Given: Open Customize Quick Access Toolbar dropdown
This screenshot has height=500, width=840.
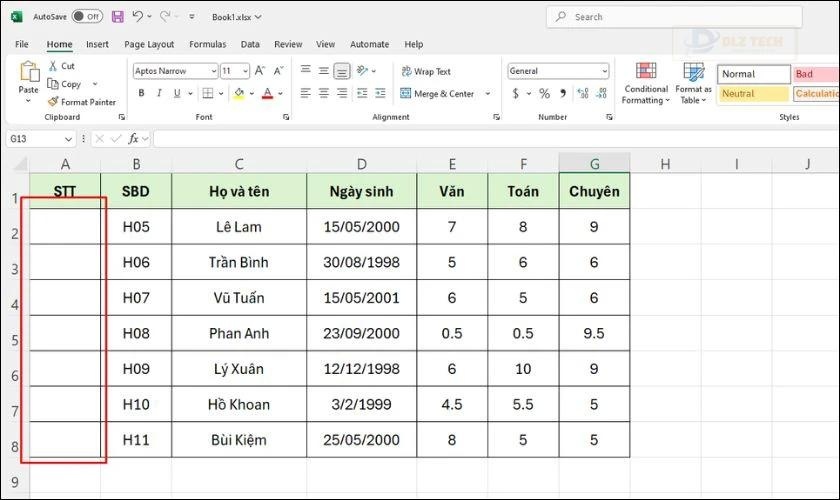Looking at the screenshot, I should pos(192,17).
